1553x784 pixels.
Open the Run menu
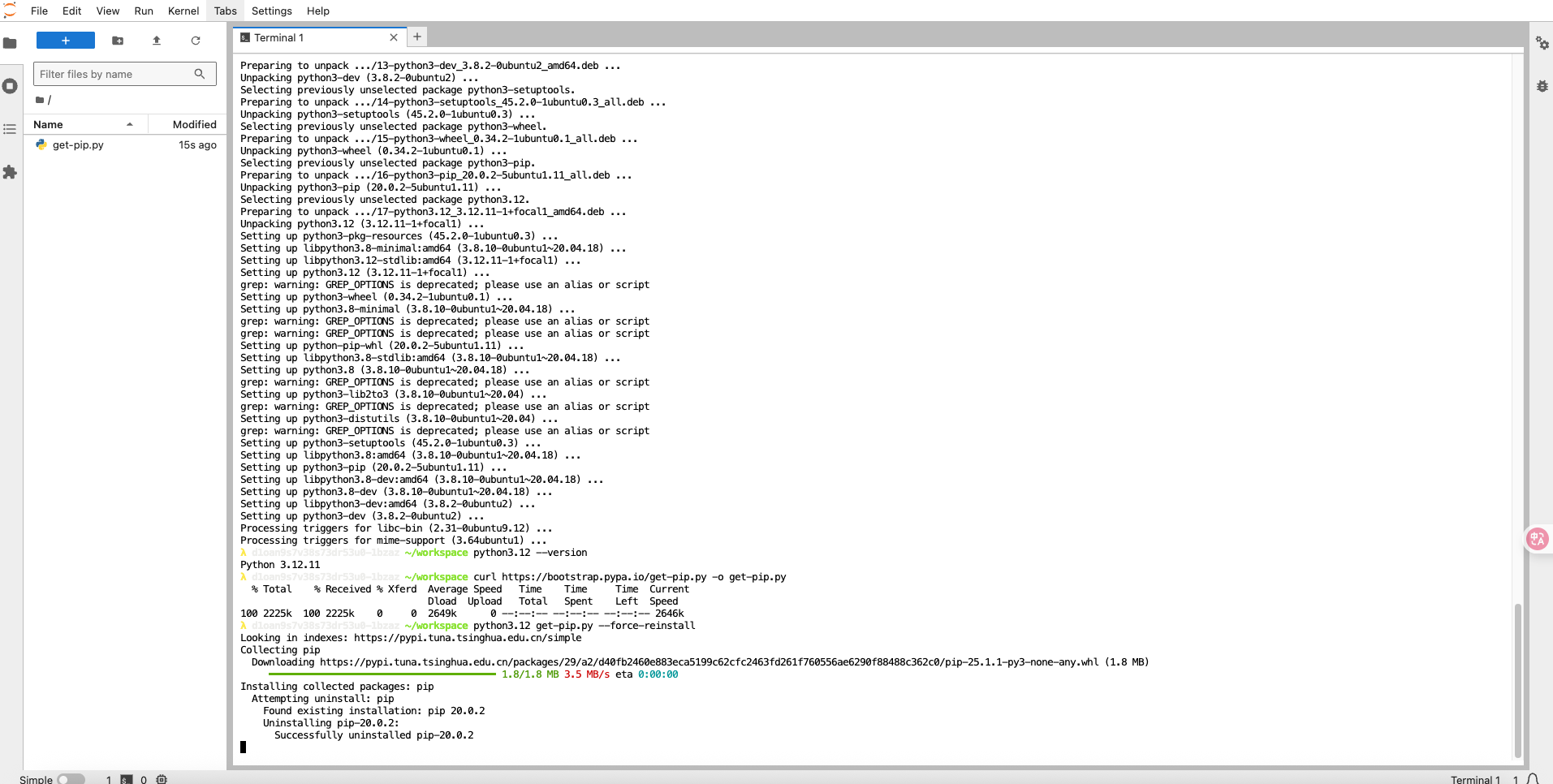click(x=144, y=11)
